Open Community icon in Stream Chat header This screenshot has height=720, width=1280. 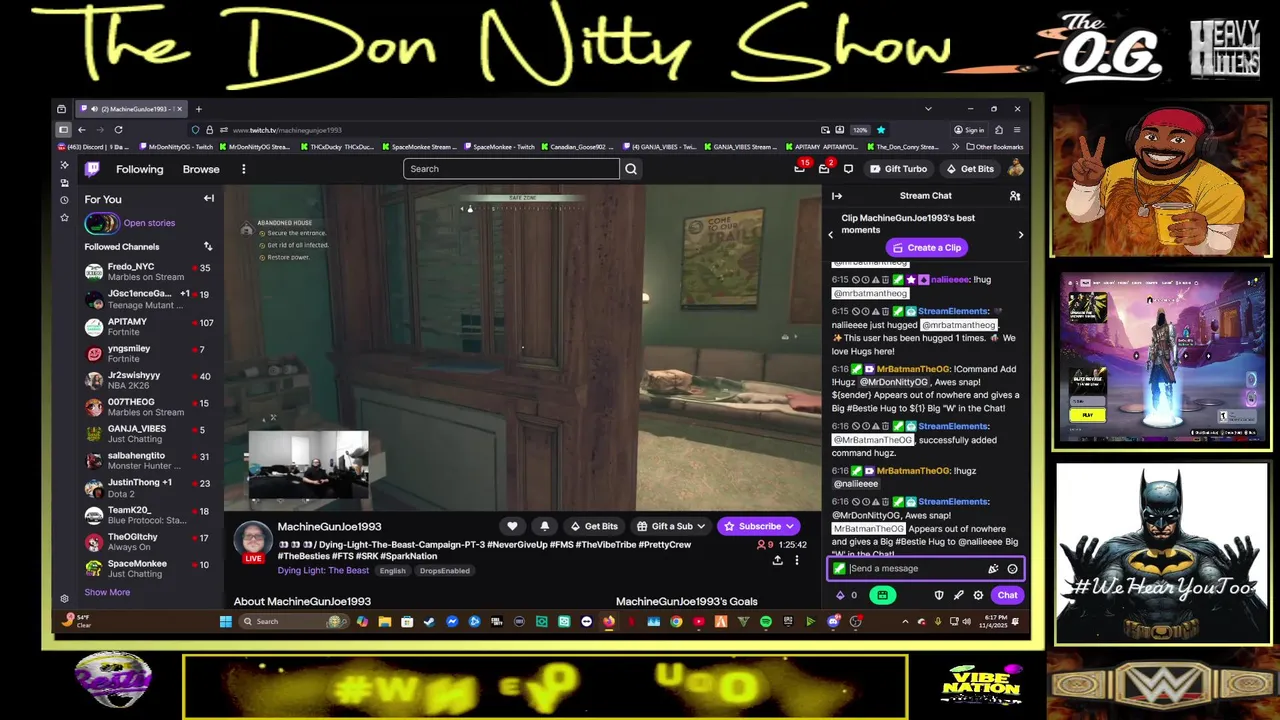(1014, 196)
